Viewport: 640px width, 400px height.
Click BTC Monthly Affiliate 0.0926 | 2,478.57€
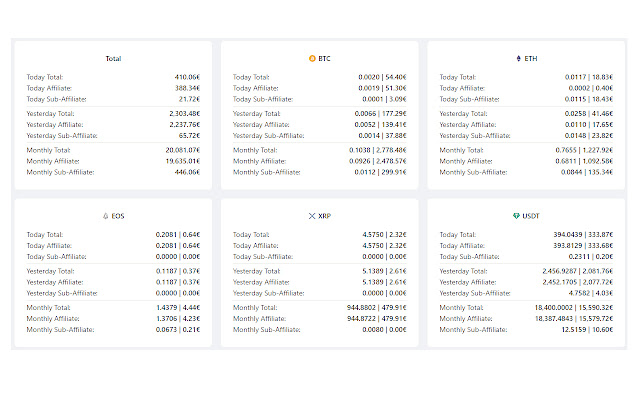[378, 161]
